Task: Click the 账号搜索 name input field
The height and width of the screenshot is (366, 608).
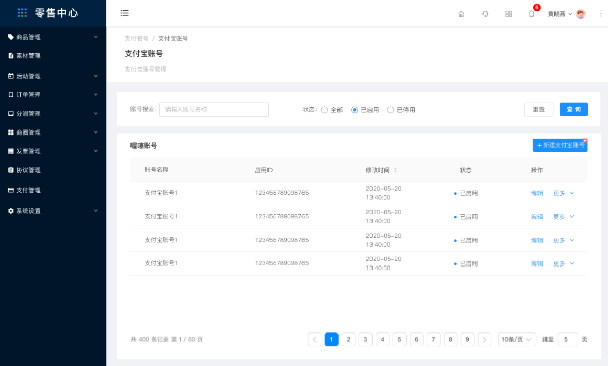Action: click(x=214, y=109)
